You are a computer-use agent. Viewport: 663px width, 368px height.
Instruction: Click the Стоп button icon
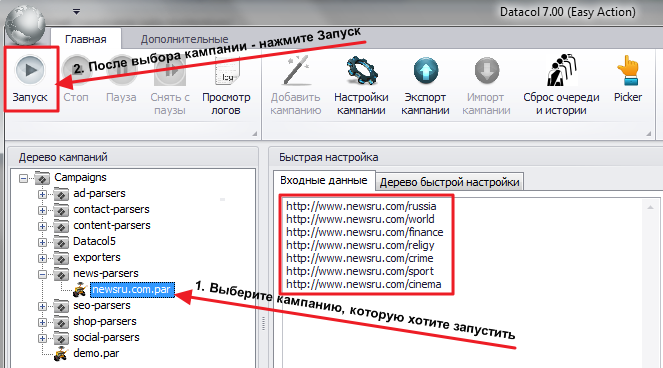[x=76, y=70]
